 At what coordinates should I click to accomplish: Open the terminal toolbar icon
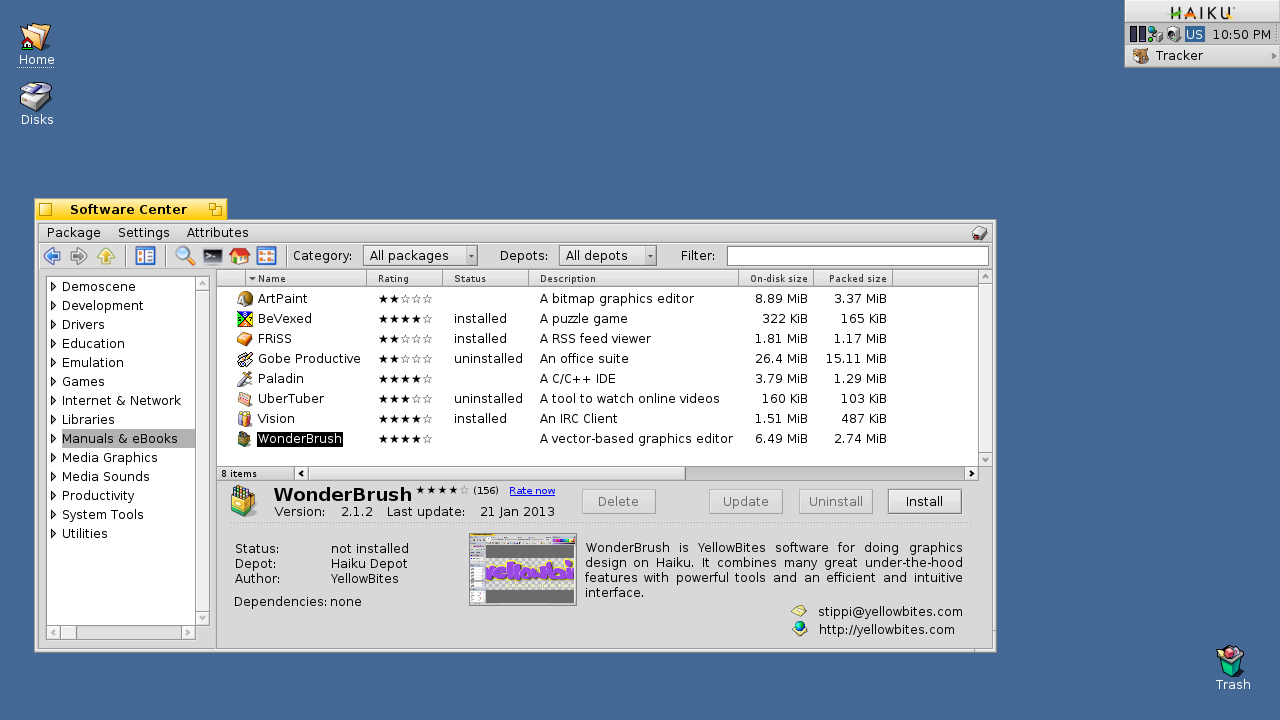click(x=212, y=256)
